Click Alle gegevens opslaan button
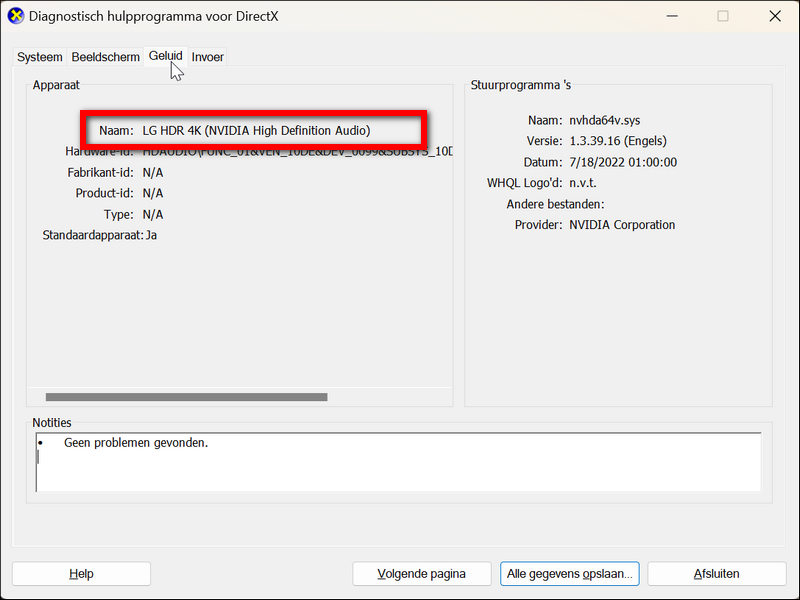Viewport: 800px width, 600px height. tap(569, 574)
